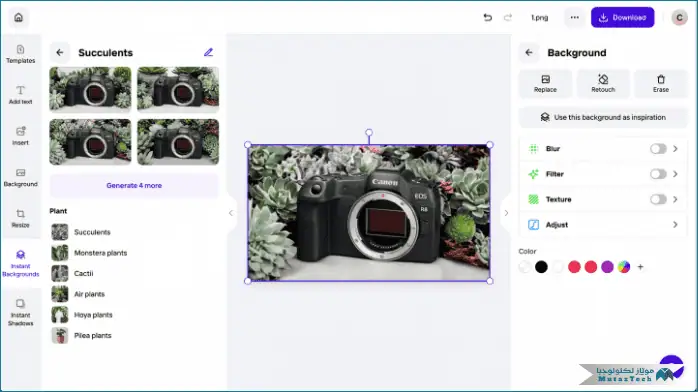Collapse the right panel arrow

pos(506,213)
